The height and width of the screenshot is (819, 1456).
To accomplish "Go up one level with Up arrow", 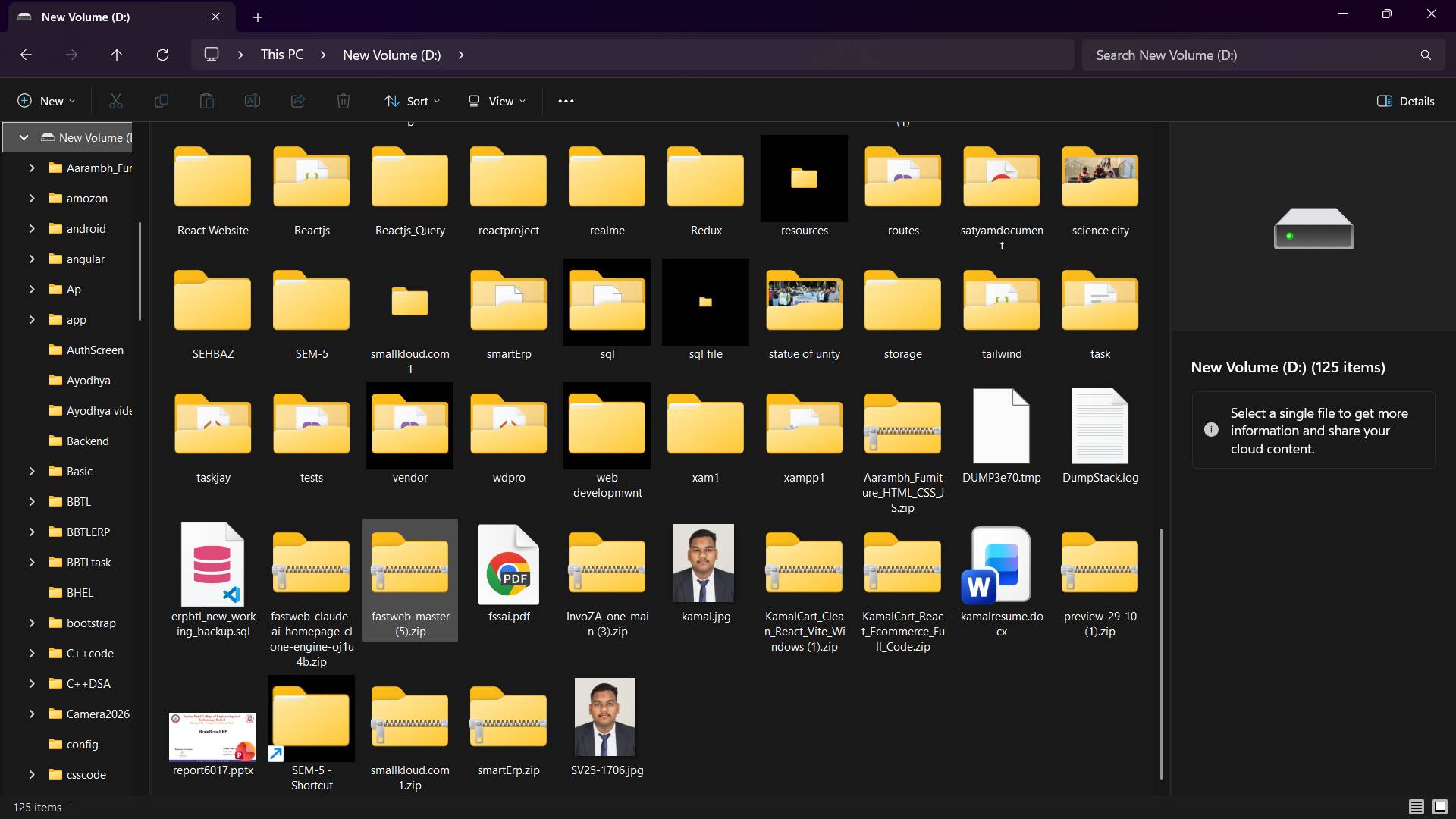I will [x=117, y=55].
